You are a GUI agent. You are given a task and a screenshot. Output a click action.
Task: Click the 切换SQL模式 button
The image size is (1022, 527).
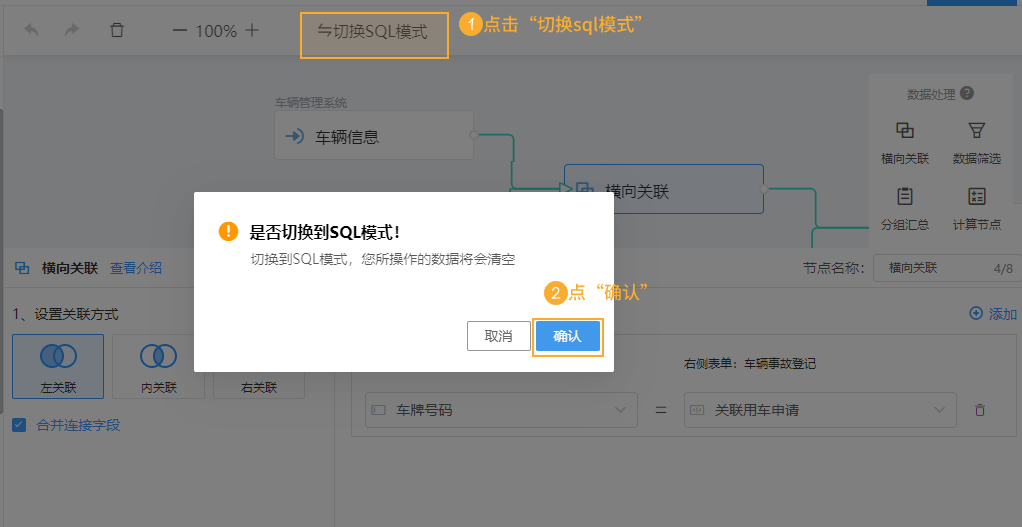(373, 31)
